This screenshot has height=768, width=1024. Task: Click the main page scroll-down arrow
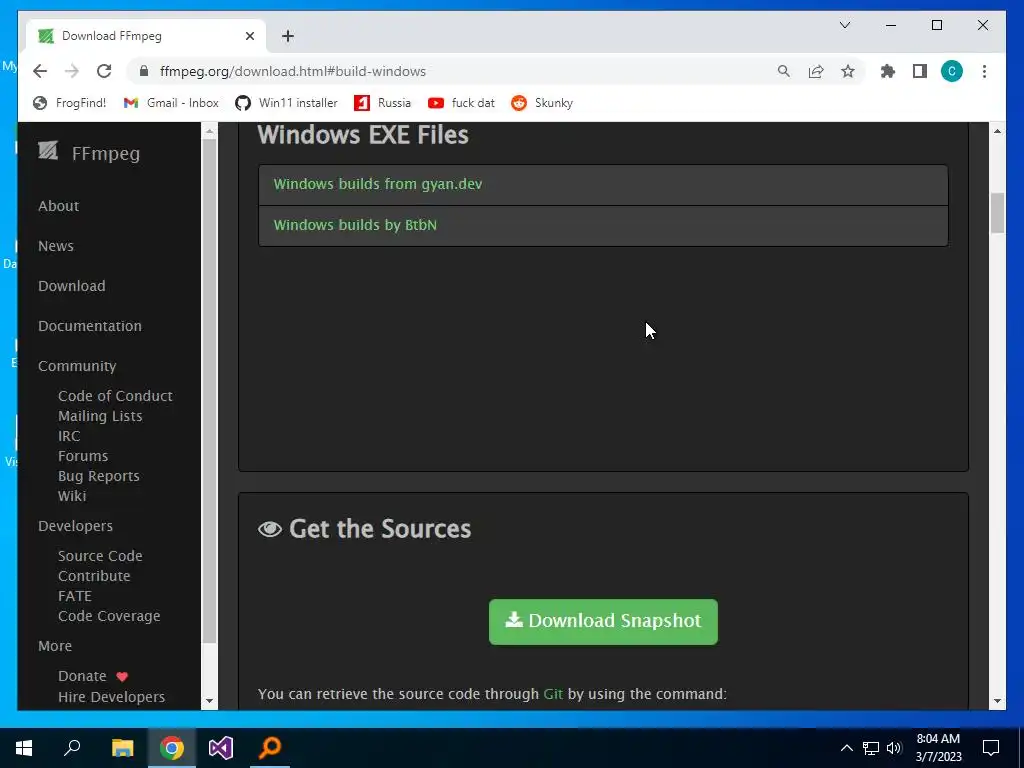click(997, 701)
